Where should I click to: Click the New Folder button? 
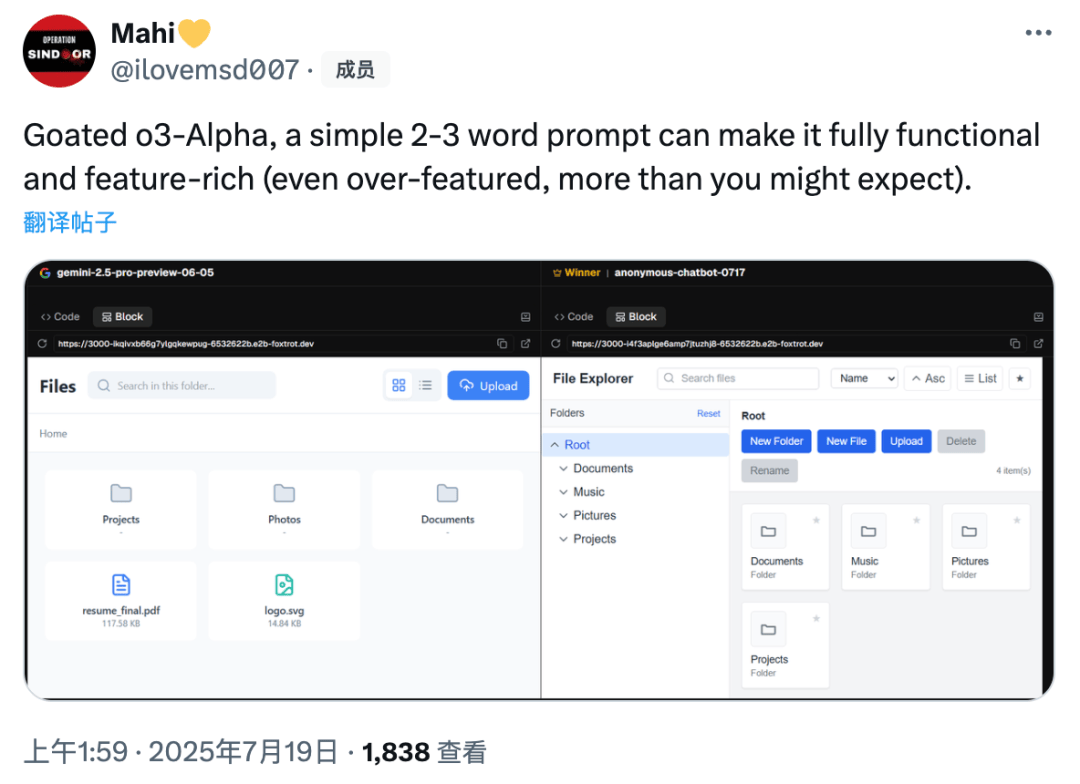[x=776, y=441]
